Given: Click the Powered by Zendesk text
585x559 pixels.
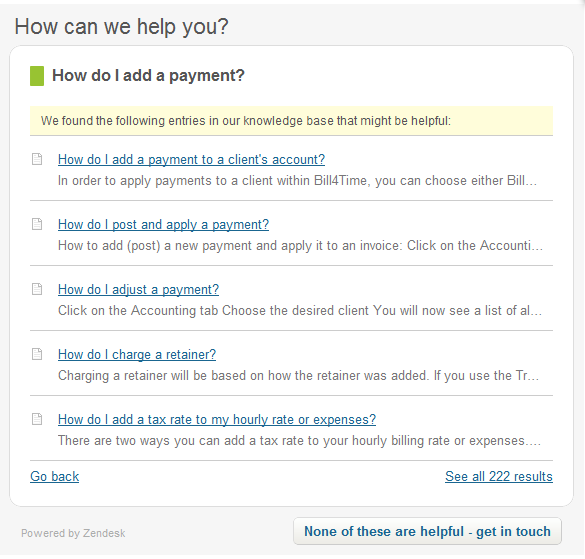Looking at the screenshot, I should tap(73, 533).
